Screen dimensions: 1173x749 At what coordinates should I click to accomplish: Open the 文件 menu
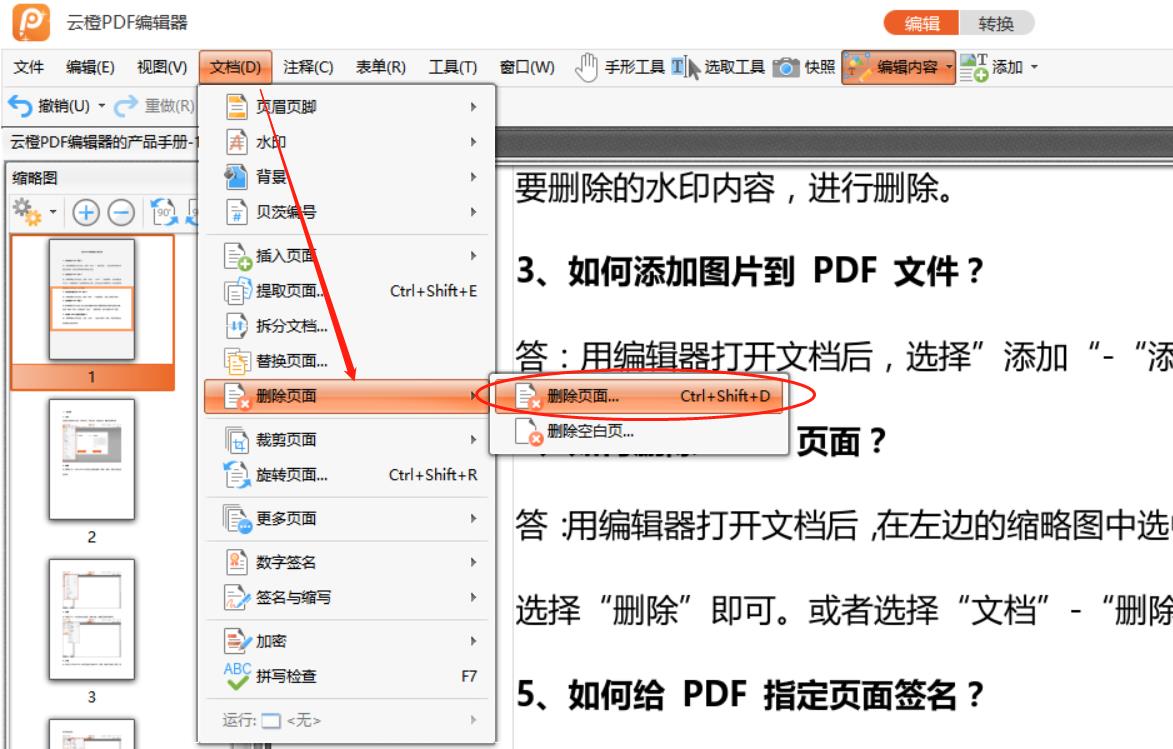[x=28, y=67]
